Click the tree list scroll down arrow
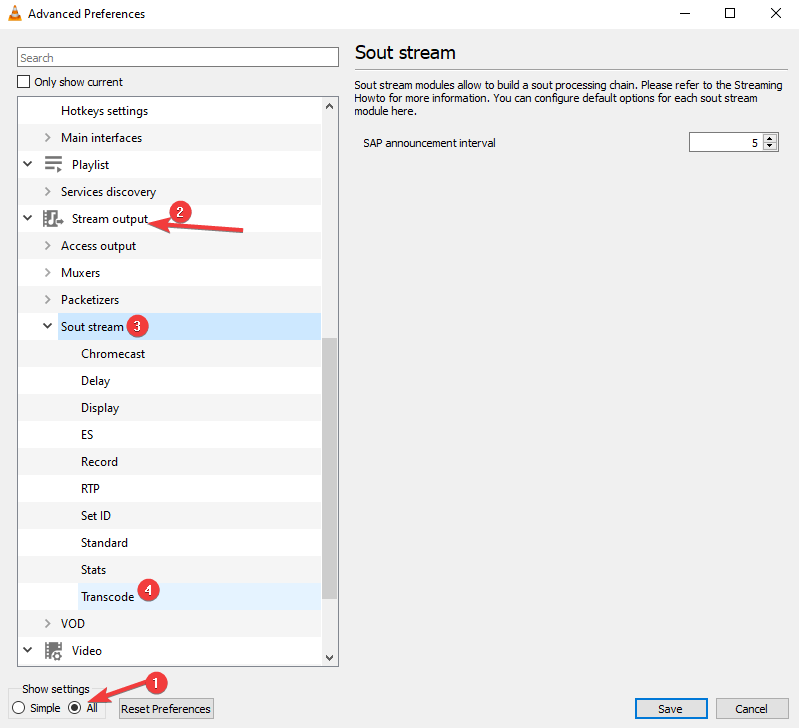Screen dimensions: 799x728 coord(329,657)
